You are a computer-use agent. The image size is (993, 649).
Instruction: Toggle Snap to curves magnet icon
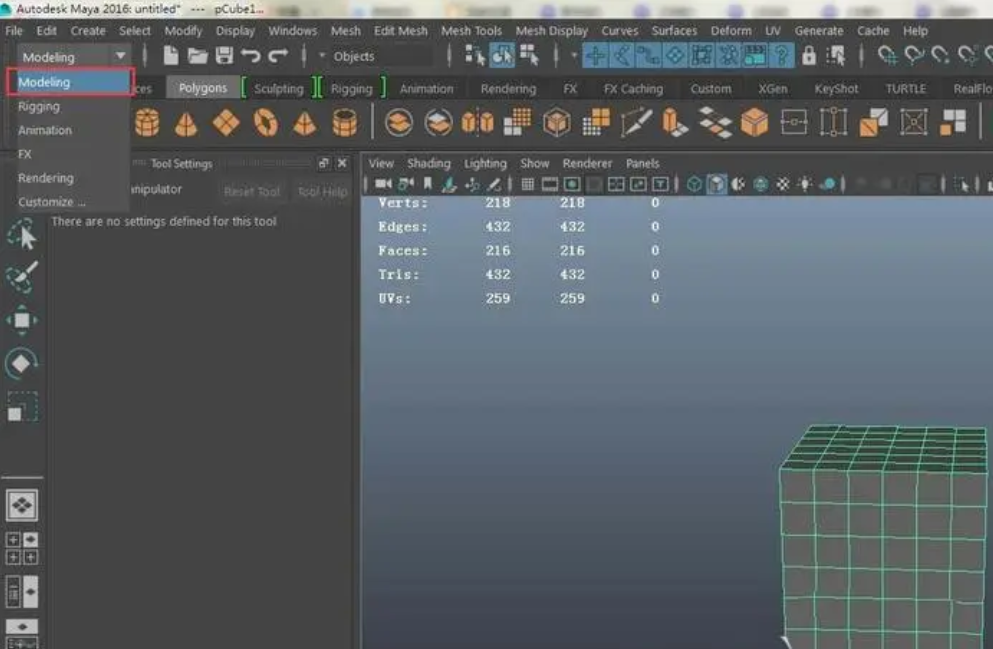click(914, 56)
